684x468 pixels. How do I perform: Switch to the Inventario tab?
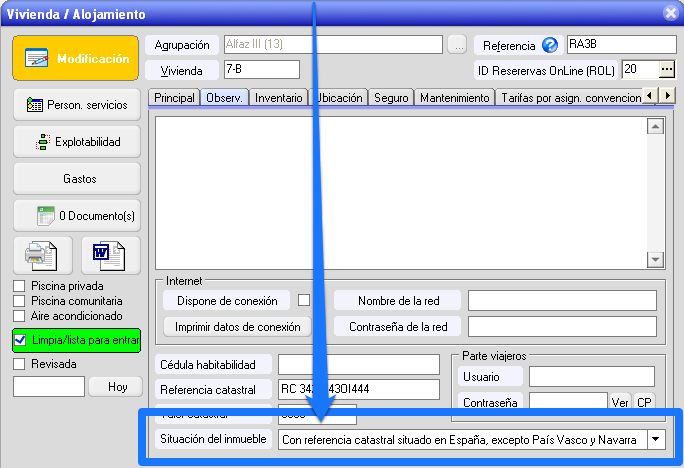tap(278, 98)
